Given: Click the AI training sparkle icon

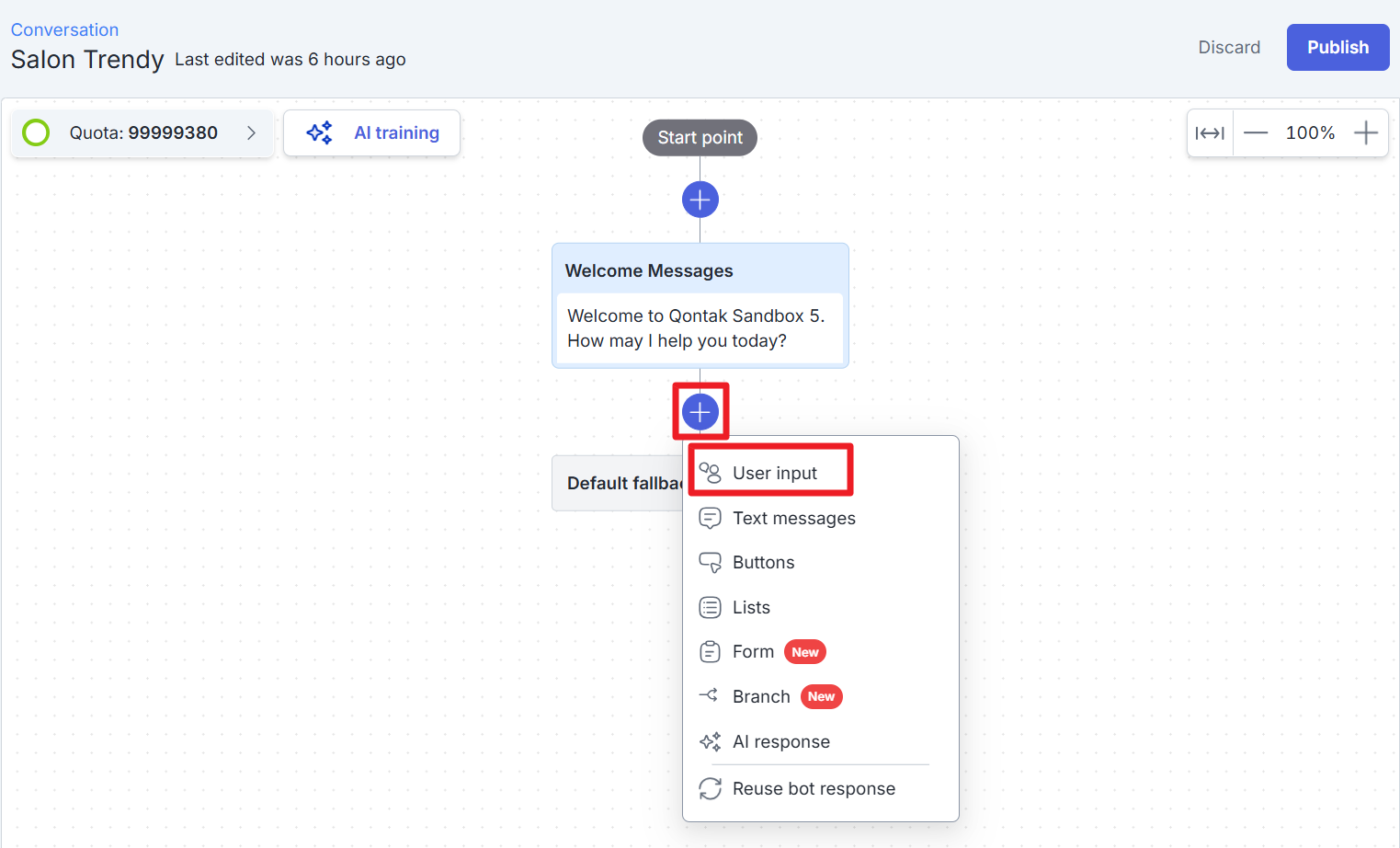Looking at the screenshot, I should click(x=319, y=133).
